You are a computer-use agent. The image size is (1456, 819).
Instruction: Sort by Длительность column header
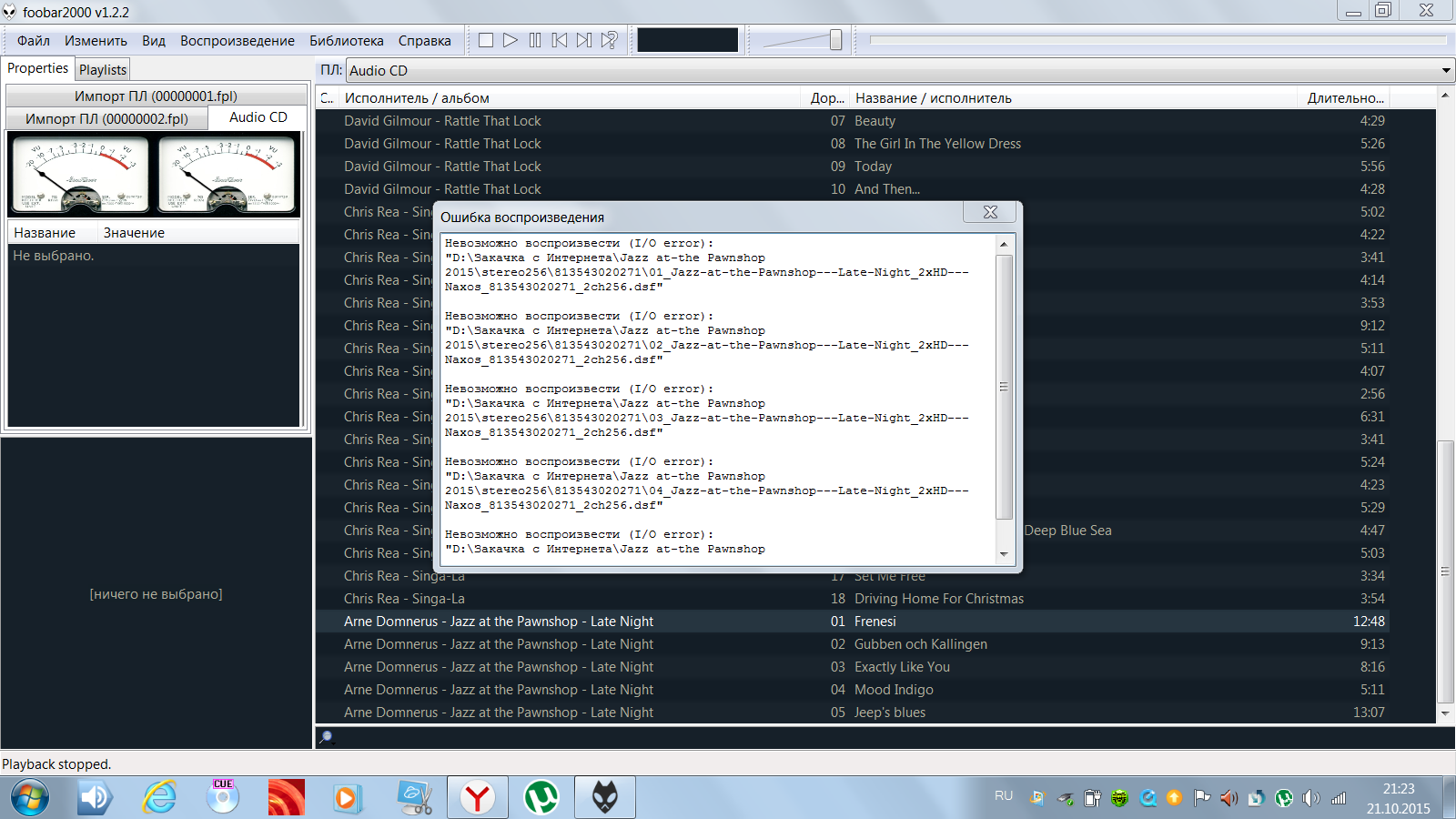[x=1344, y=98]
